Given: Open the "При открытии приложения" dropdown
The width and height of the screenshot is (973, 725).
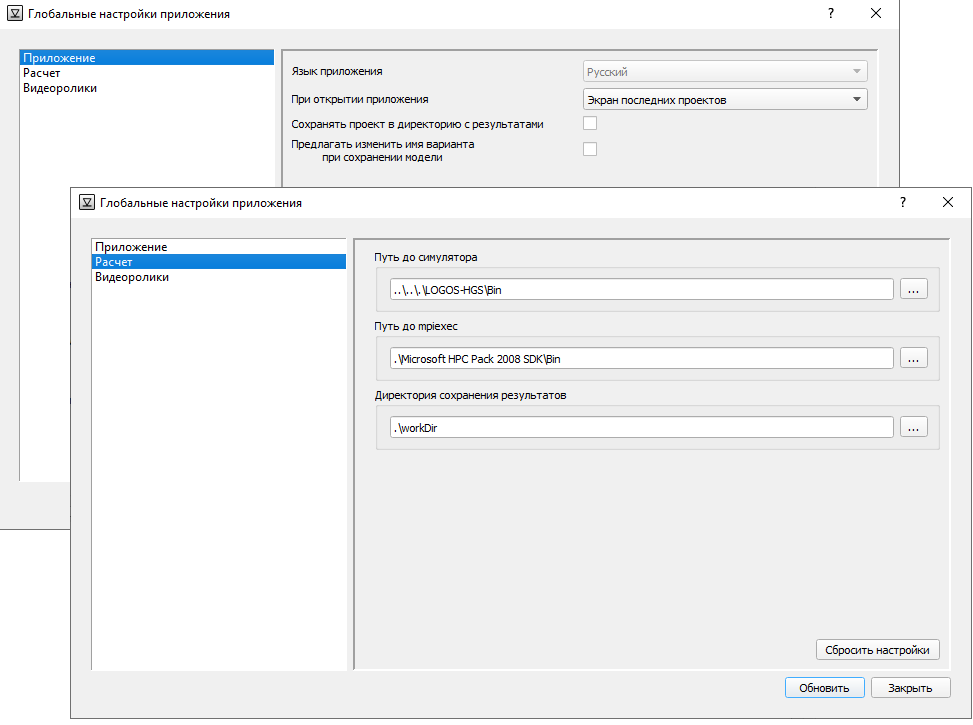Looking at the screenshot, I should (x=725, y=99).
